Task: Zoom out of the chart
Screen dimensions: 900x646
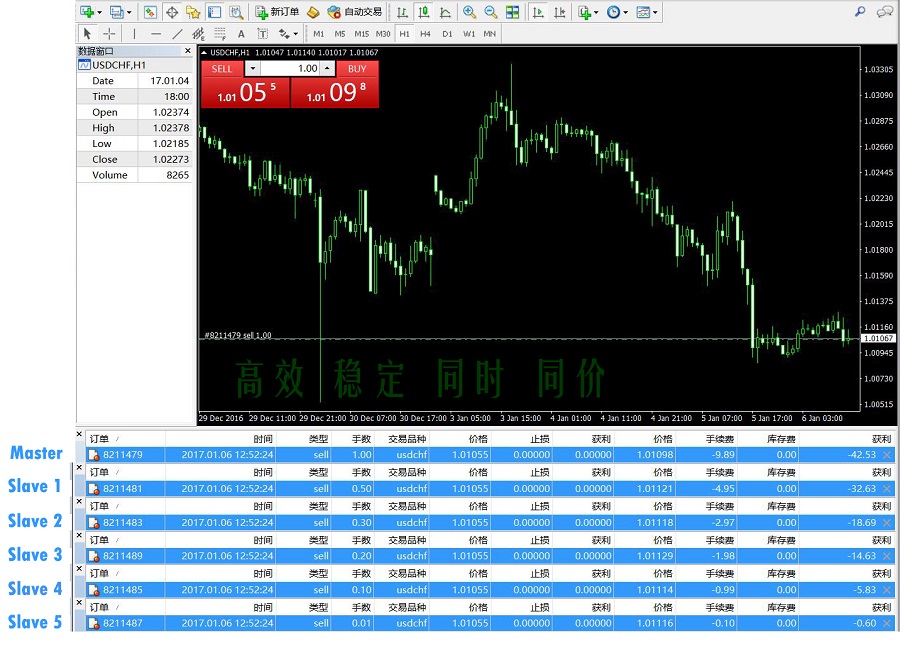Action: click(491, 12)
